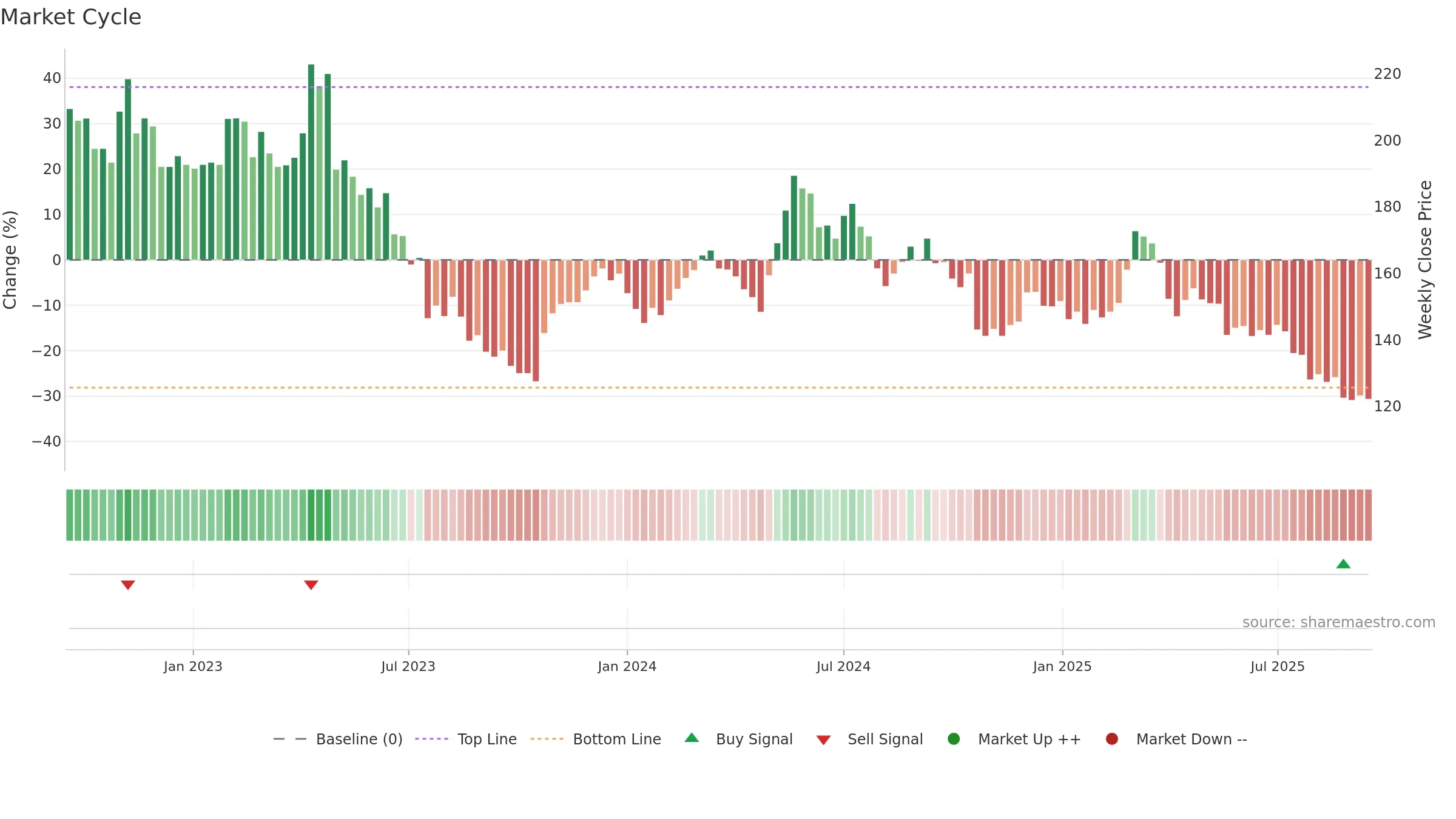
Task: Click the gray dashed Baseline legend swatch
Action: click(289, 739)
